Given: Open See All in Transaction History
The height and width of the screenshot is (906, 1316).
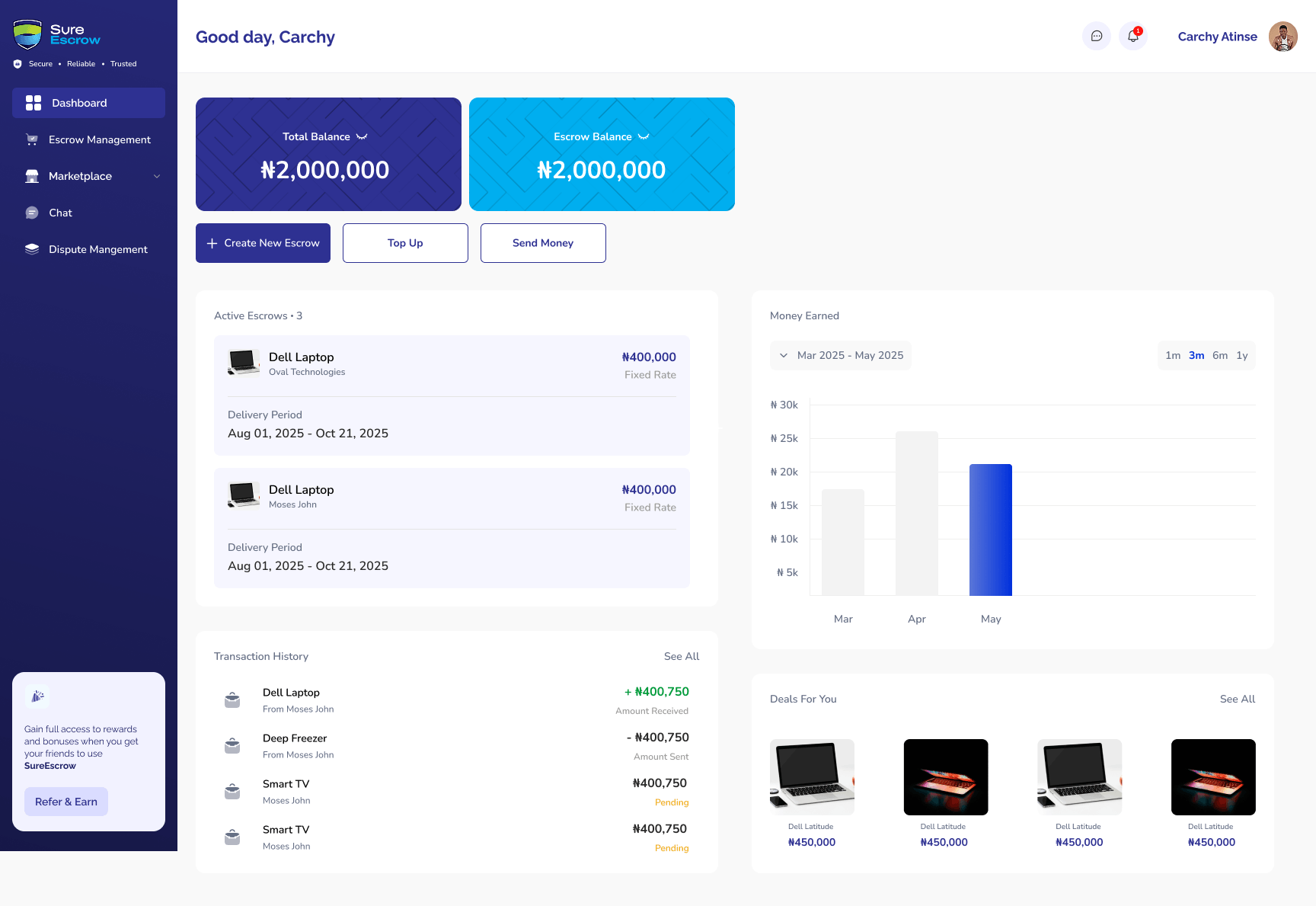Looking at the screenshot, I should pos(682,656).
